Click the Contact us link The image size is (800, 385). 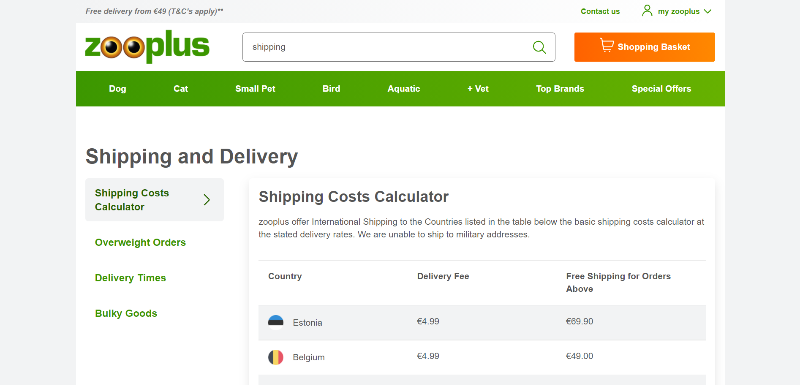coord(600,11)
